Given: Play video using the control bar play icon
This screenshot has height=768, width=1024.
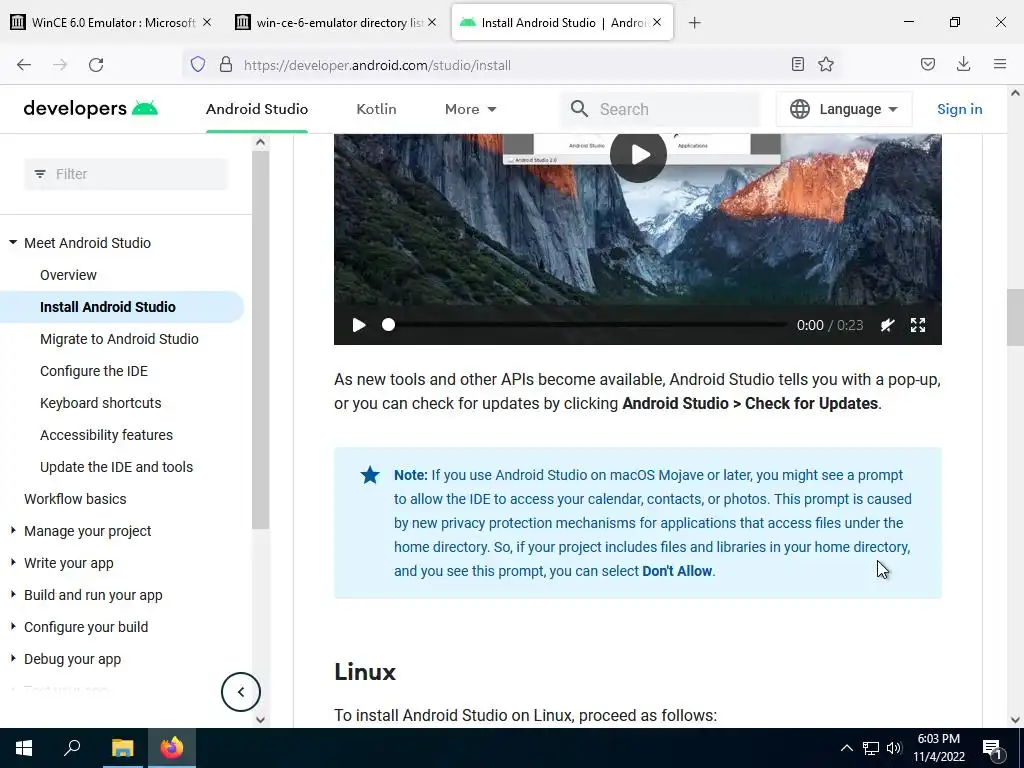Looking at the screenshot, I should (359, 325).
